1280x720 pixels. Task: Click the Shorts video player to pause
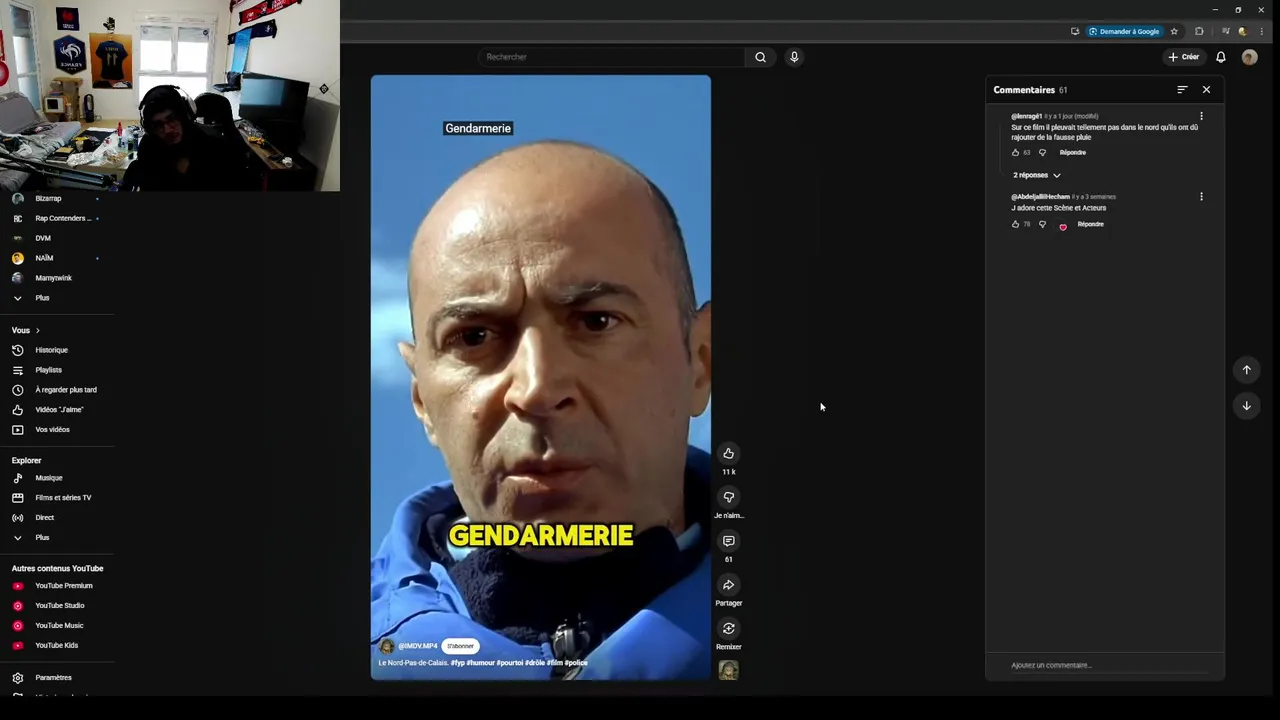point(541,377)
